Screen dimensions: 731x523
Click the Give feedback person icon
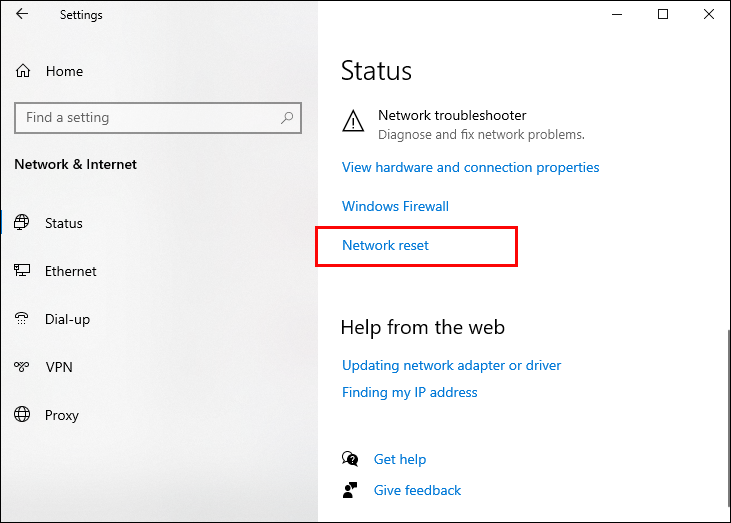pos(350,490)
